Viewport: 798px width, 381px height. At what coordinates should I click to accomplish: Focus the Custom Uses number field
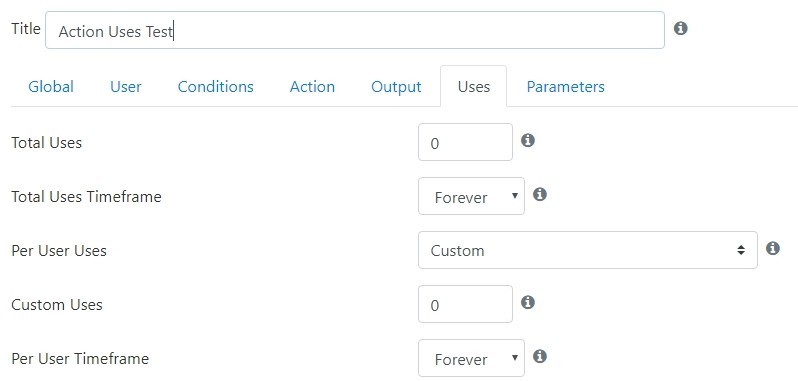(465, 304)
